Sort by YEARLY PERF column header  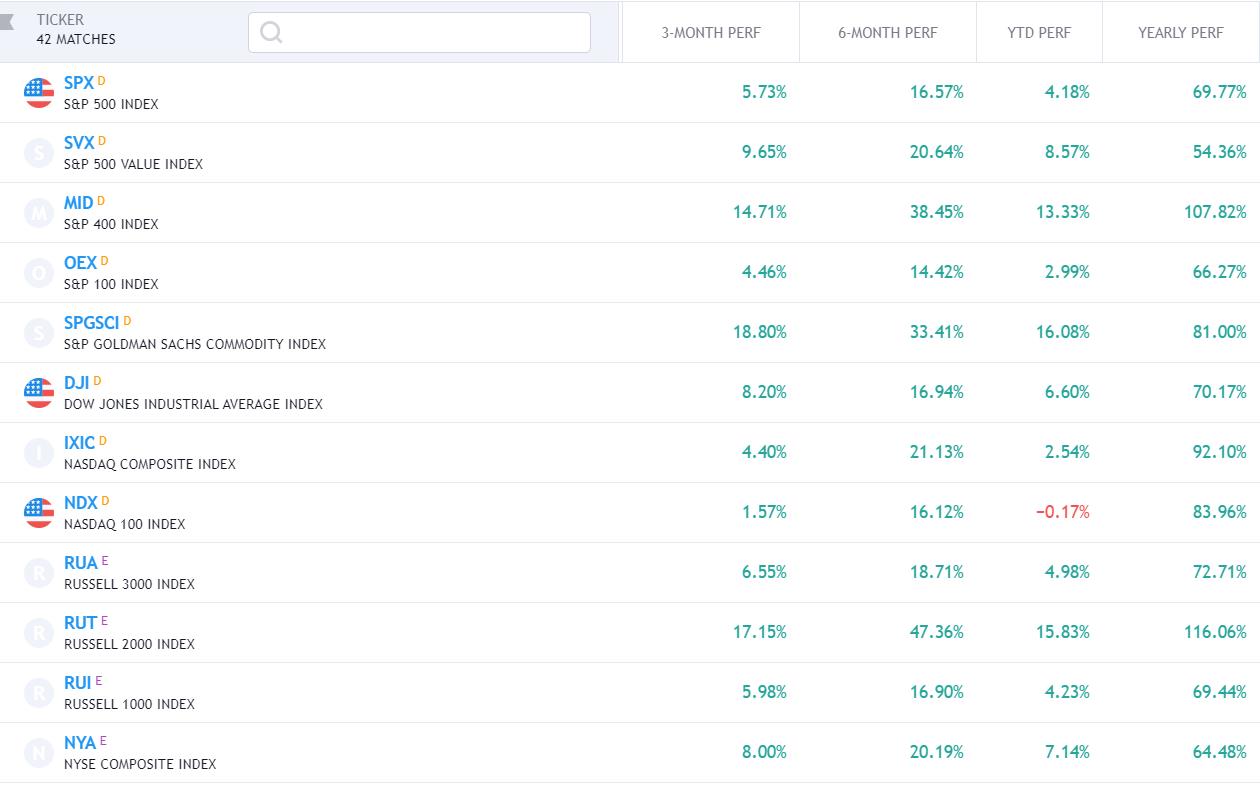click(1180, 33)
